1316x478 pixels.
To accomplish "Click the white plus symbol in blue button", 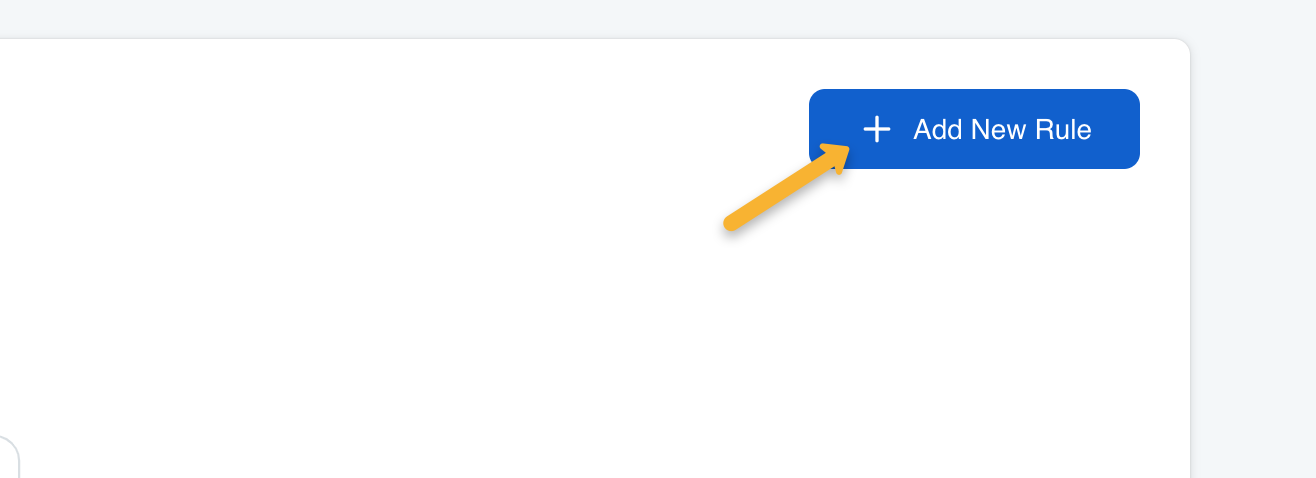I will tap(877, 129).
